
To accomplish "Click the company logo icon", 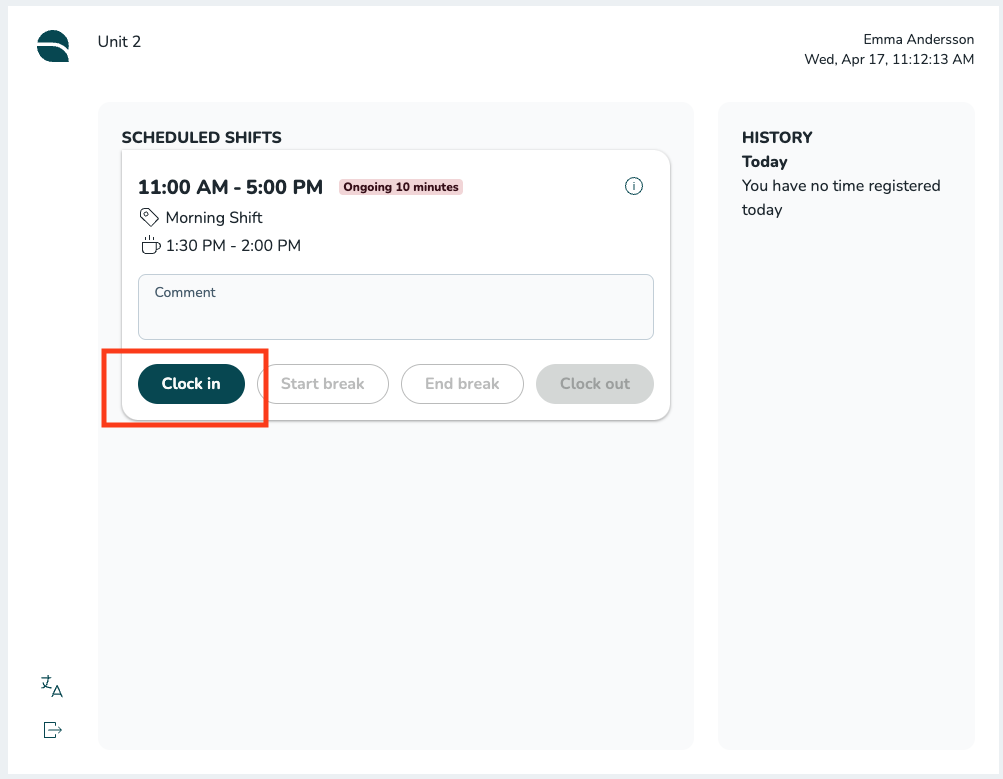I will point(52,46).
